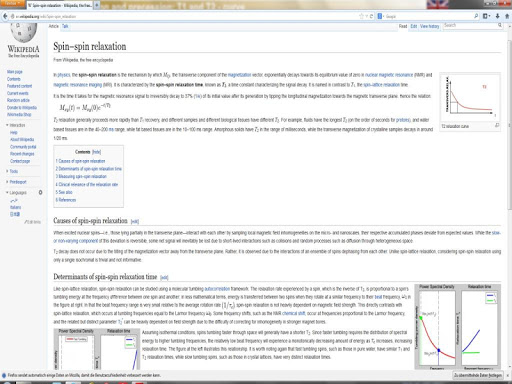Go to the Firefox home page icon
Viewport: 512px width, 384px height.
tap(508, 16)
